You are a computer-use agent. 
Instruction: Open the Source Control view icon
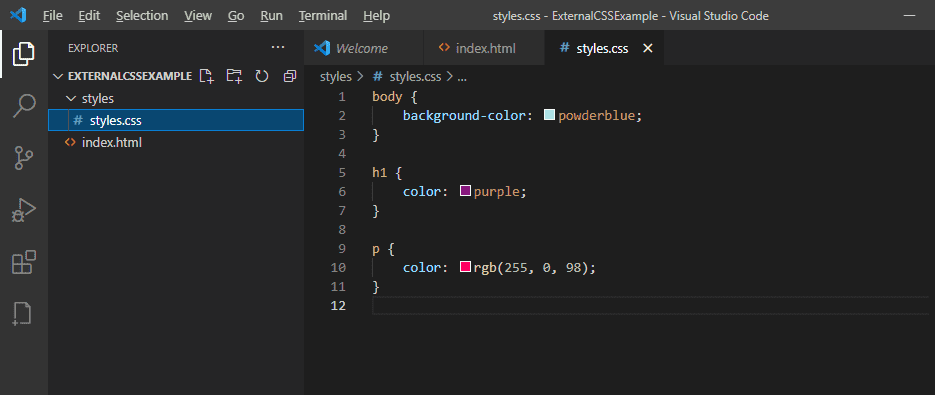(24, 158)
